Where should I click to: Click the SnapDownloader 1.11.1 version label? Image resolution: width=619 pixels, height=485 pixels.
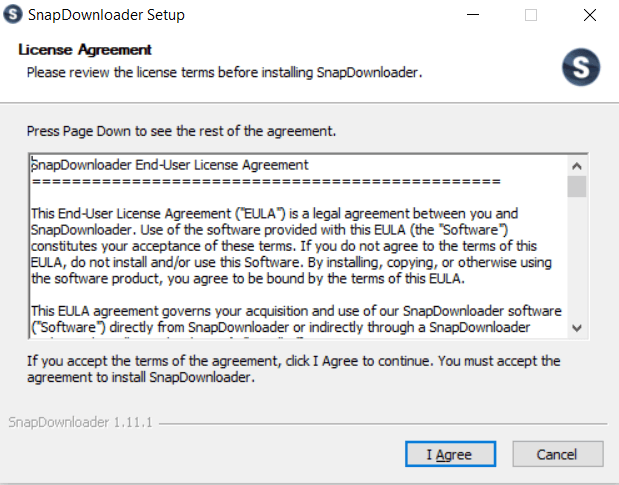[x=80, y=422]
